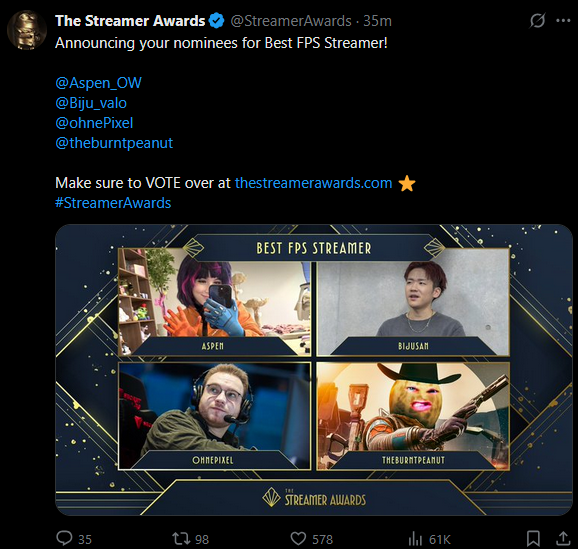Open thestreamerawards.com link
This screenshot has width=578, height=549.
313,183
